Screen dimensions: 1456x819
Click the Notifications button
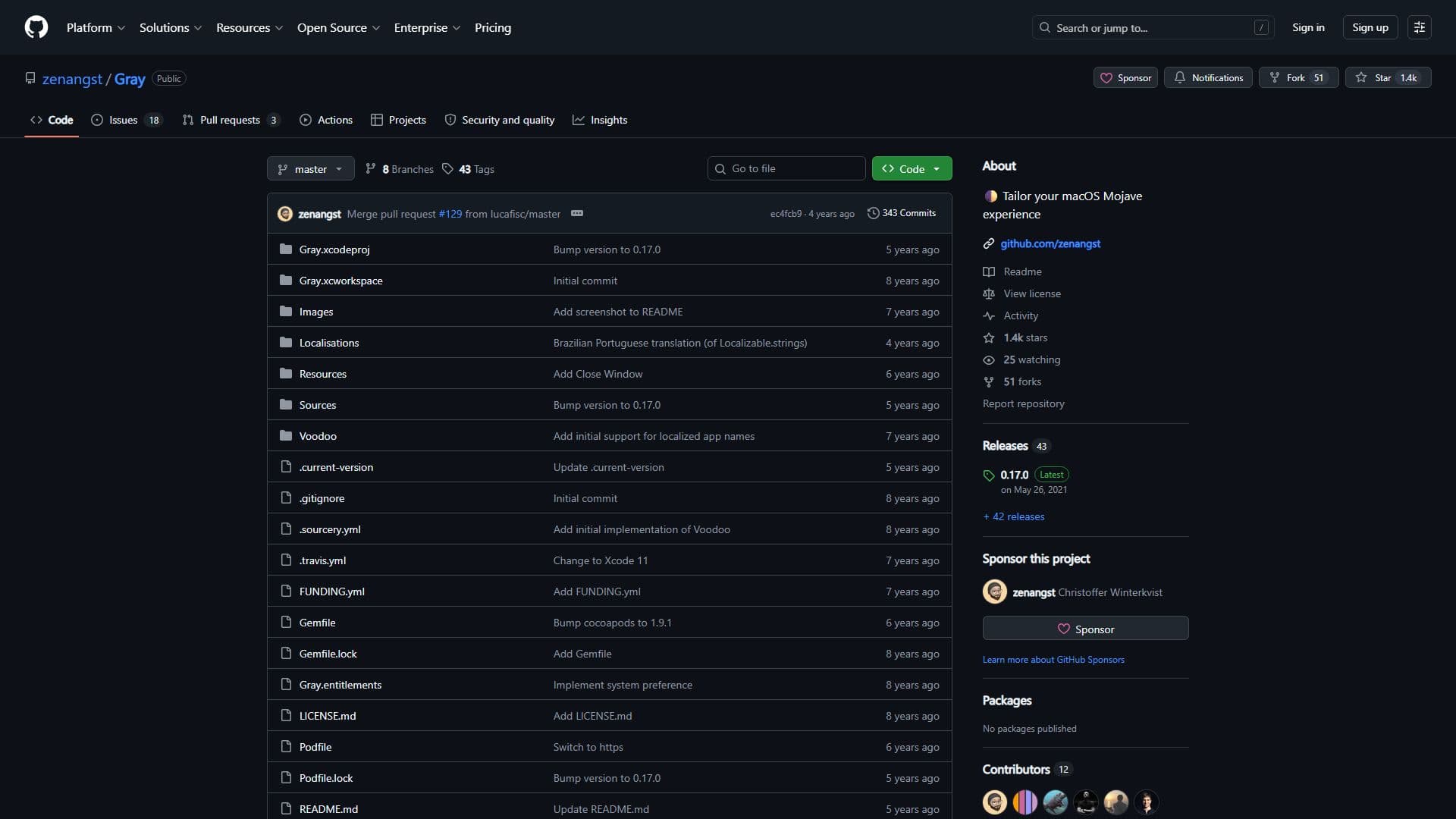pyautogui.click(x=1208, y=77)
